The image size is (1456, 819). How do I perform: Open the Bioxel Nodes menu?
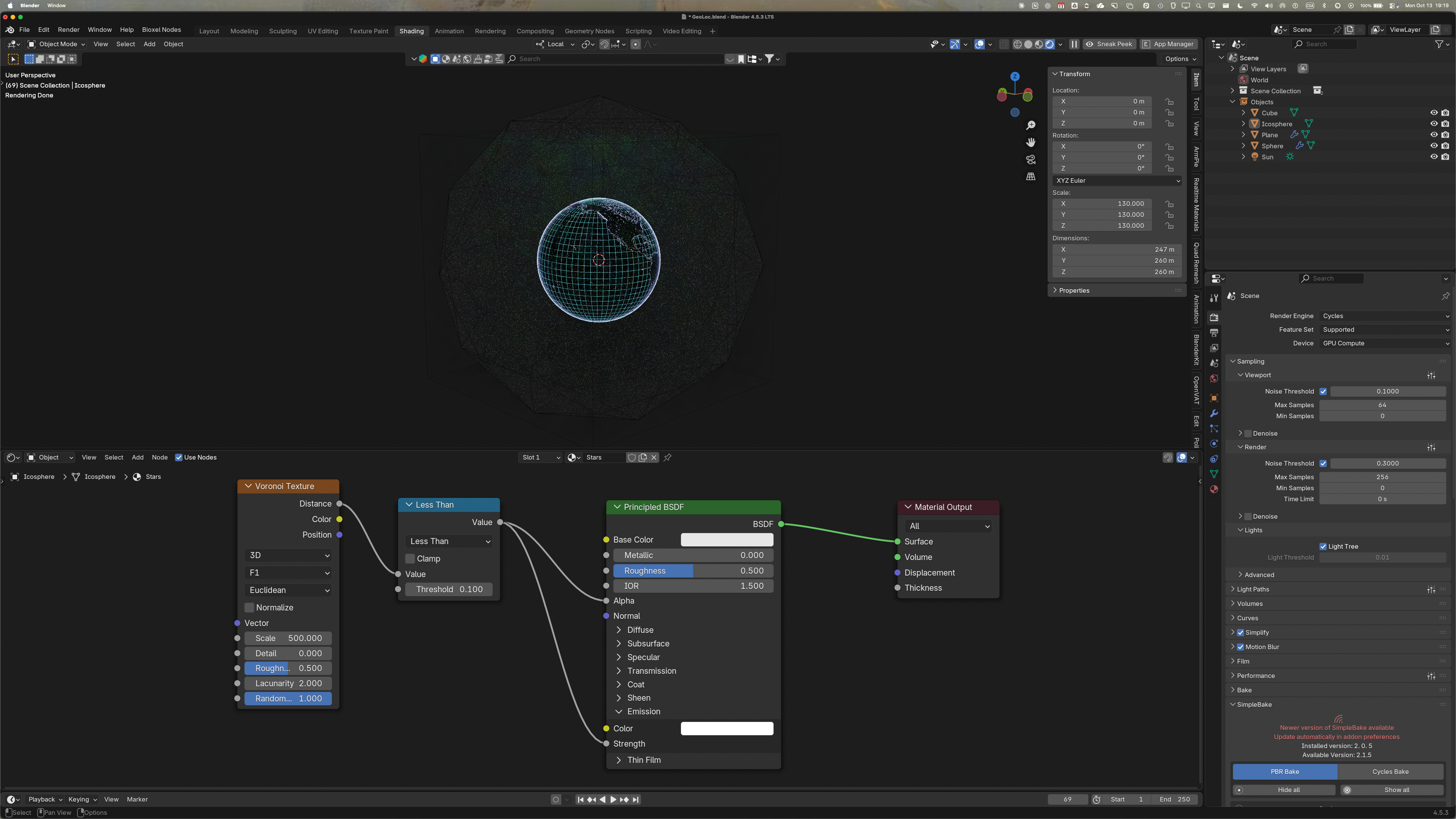point(161,30)
